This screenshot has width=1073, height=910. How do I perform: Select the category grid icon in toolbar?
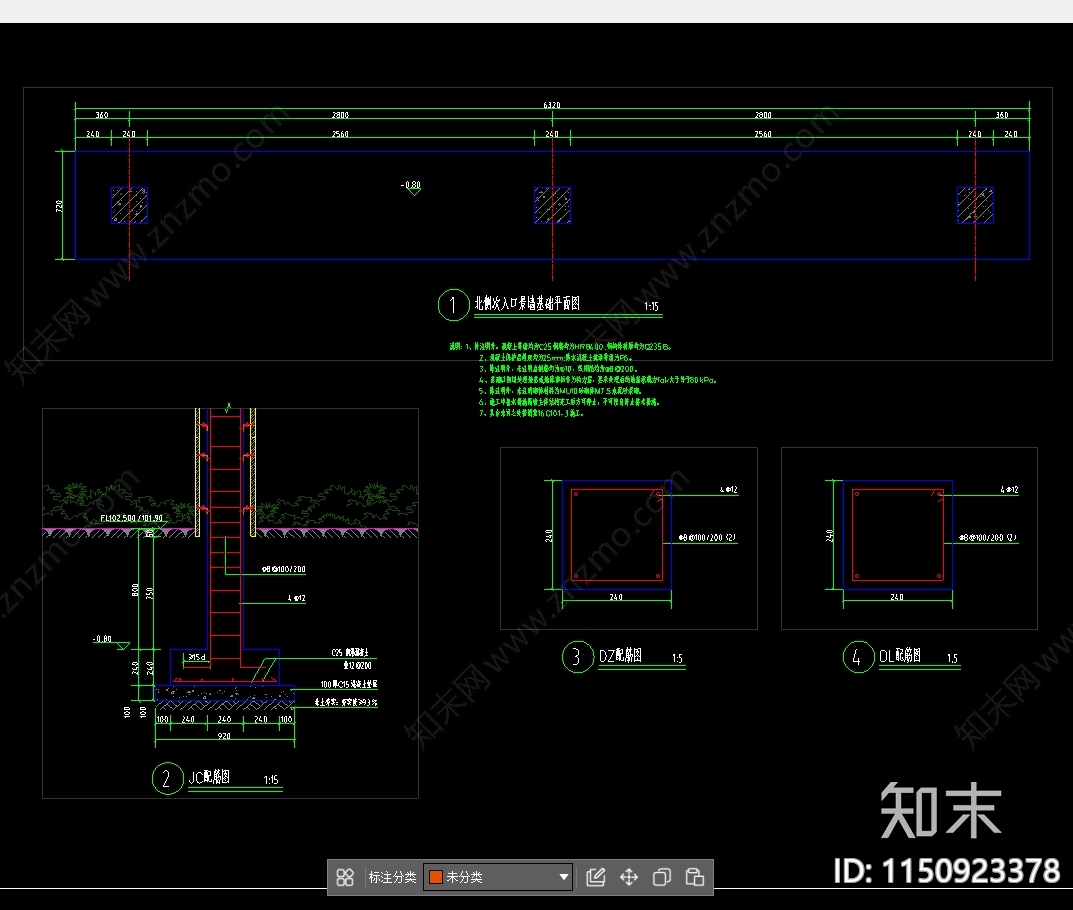pyautogui.click(x=346, y=877)
